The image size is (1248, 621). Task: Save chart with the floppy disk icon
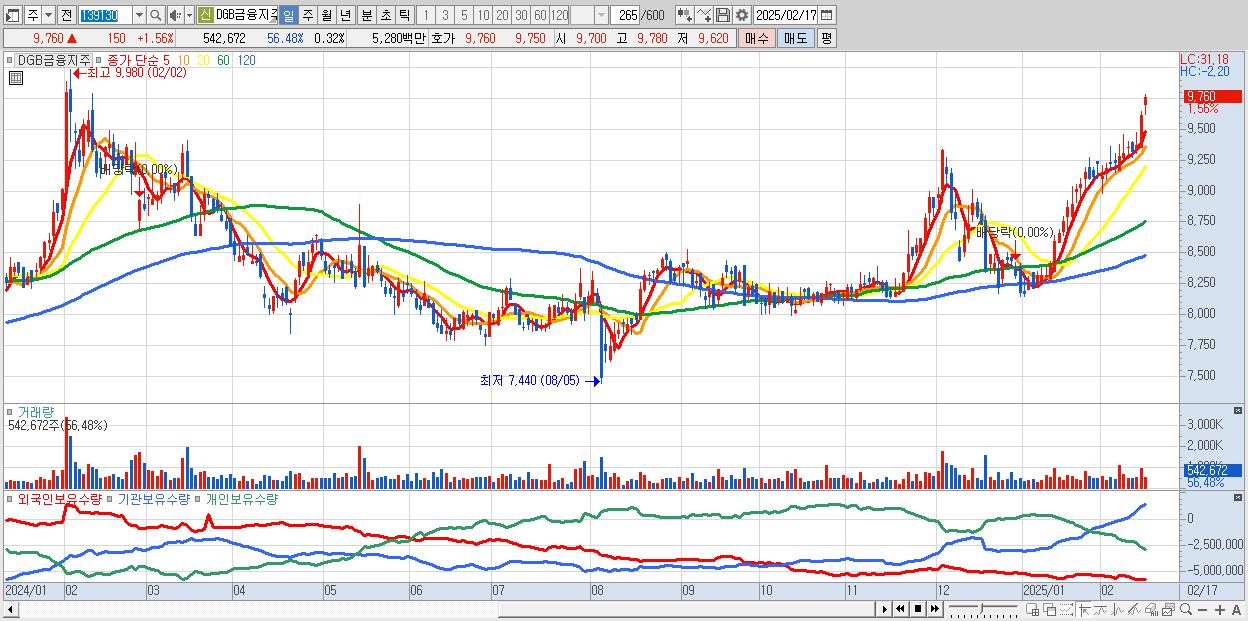coord(723,15)
